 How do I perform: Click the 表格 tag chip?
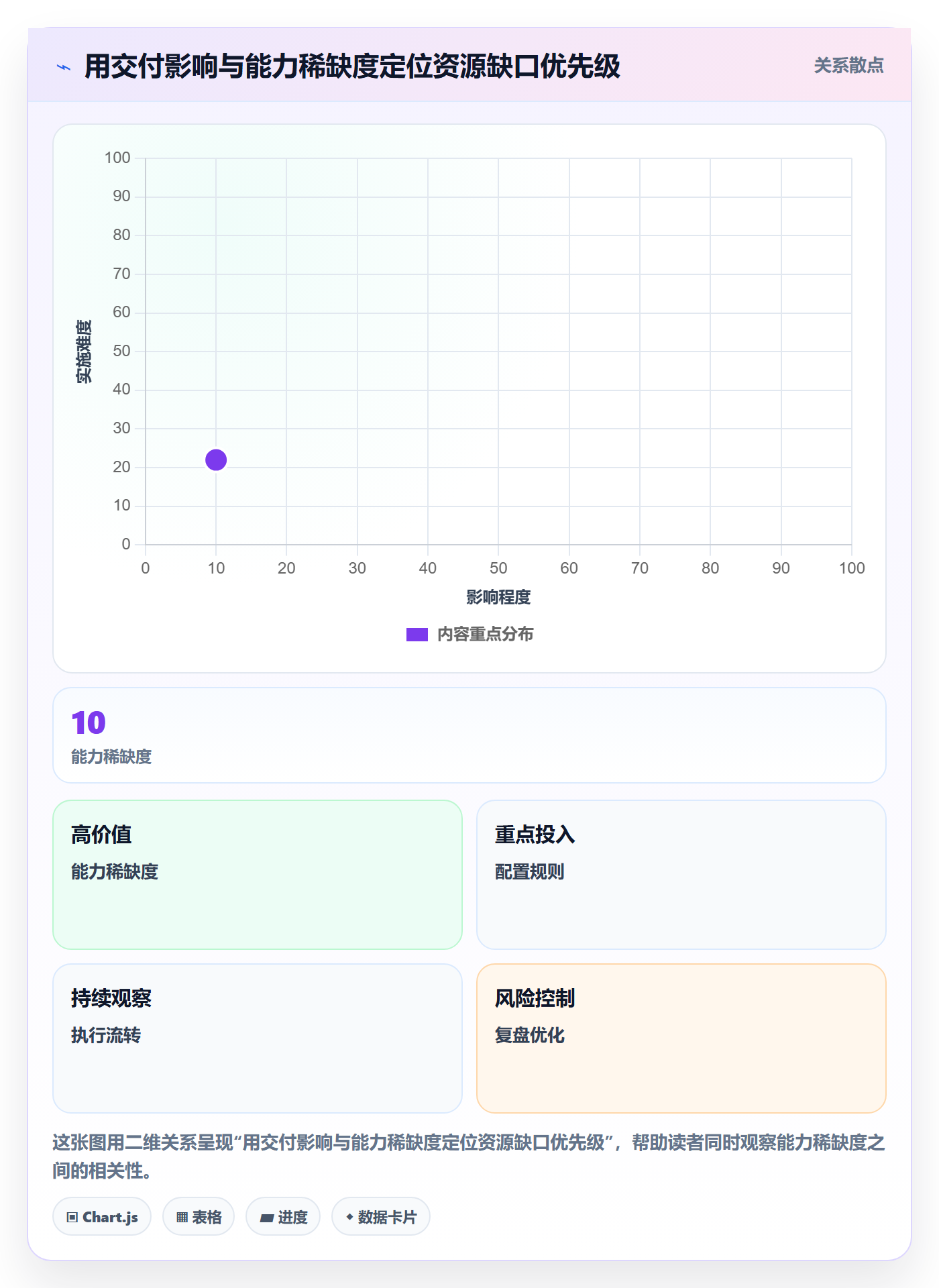[x=199, y=1217]
